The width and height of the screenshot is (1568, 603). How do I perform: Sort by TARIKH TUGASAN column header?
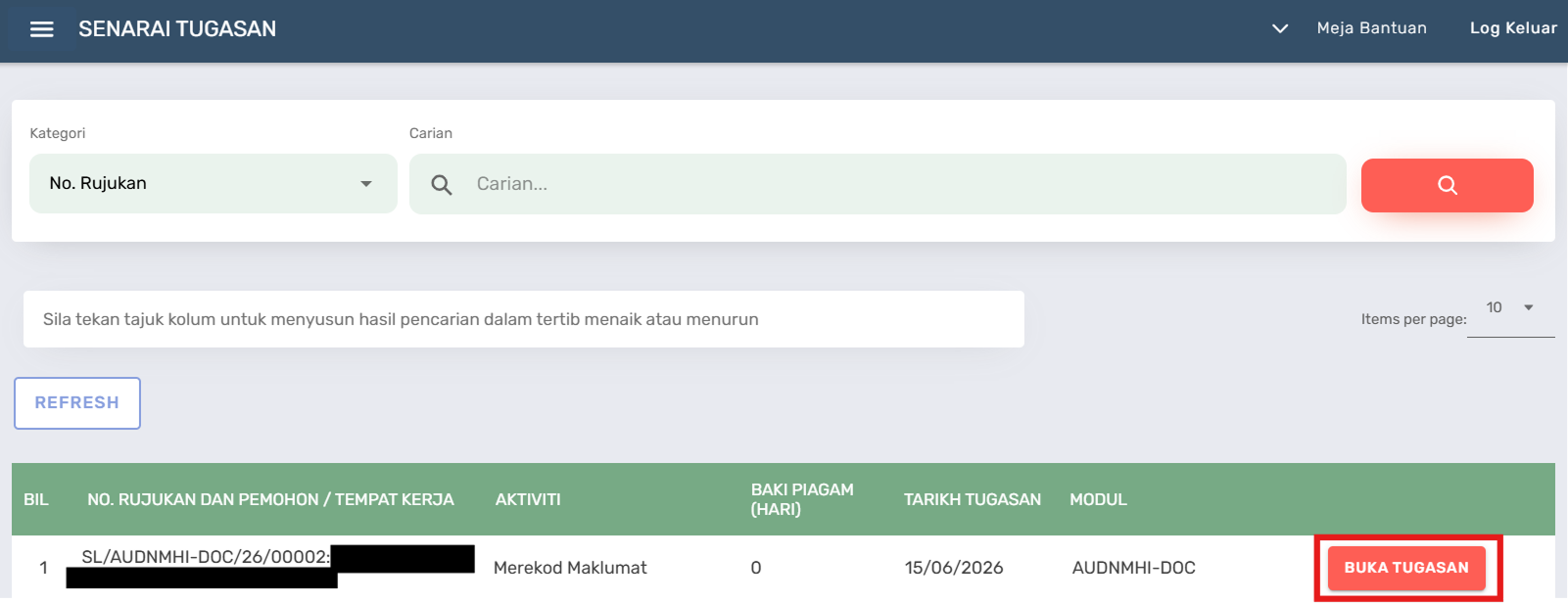click(x=973, y=499)
